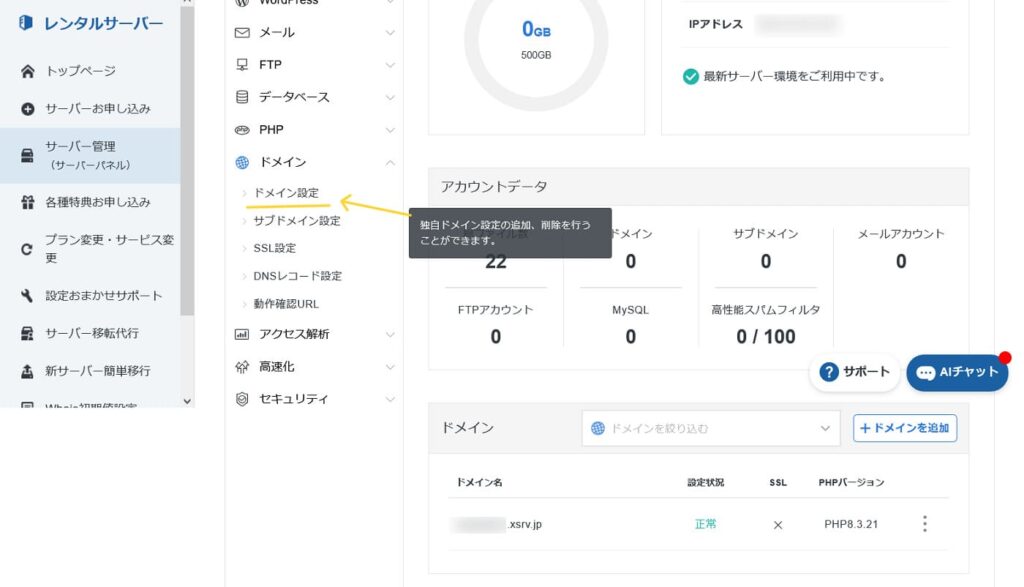Expand the 高速化 menu chevron

tap(390, 367)
